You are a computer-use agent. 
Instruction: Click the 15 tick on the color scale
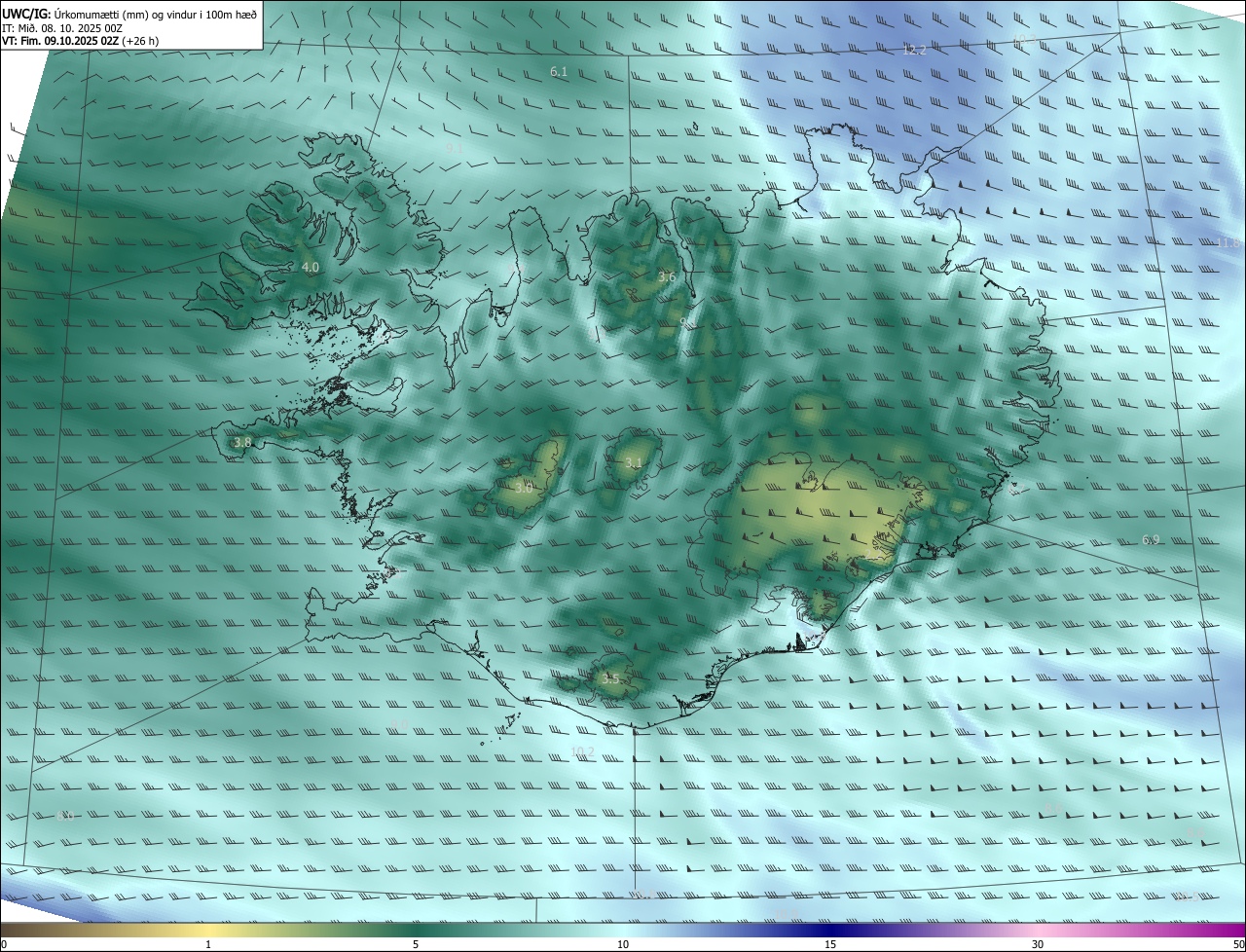[x=830, y=944]
